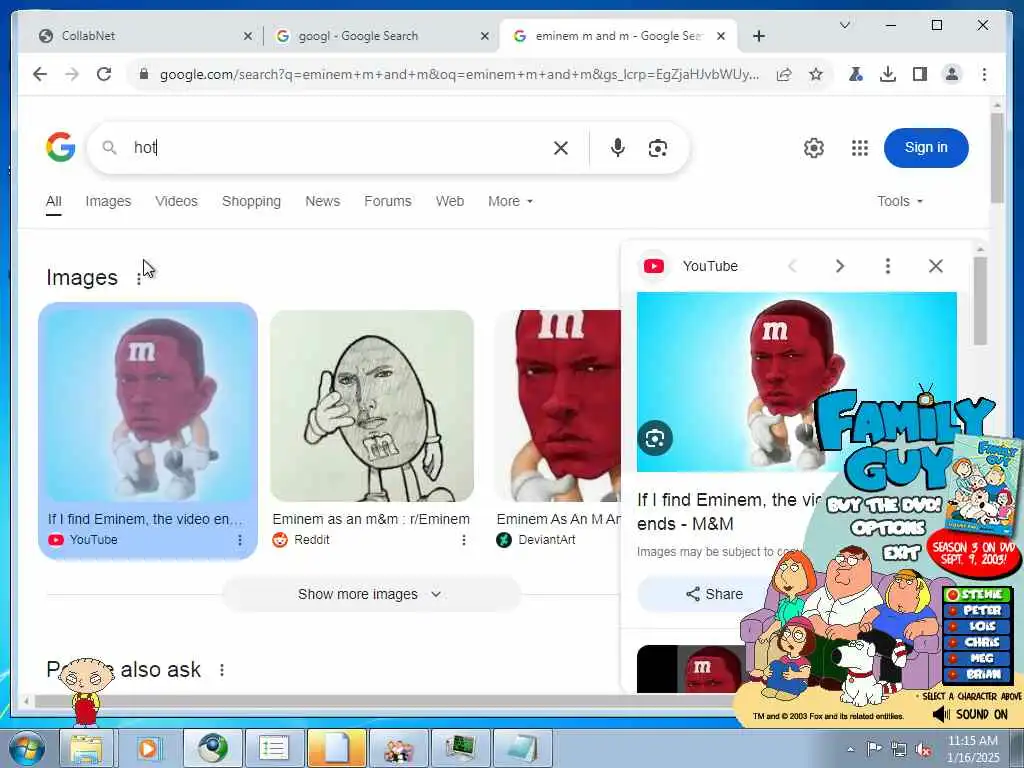
Task: Select the Web search filter
Action: (x=450, y=201)
